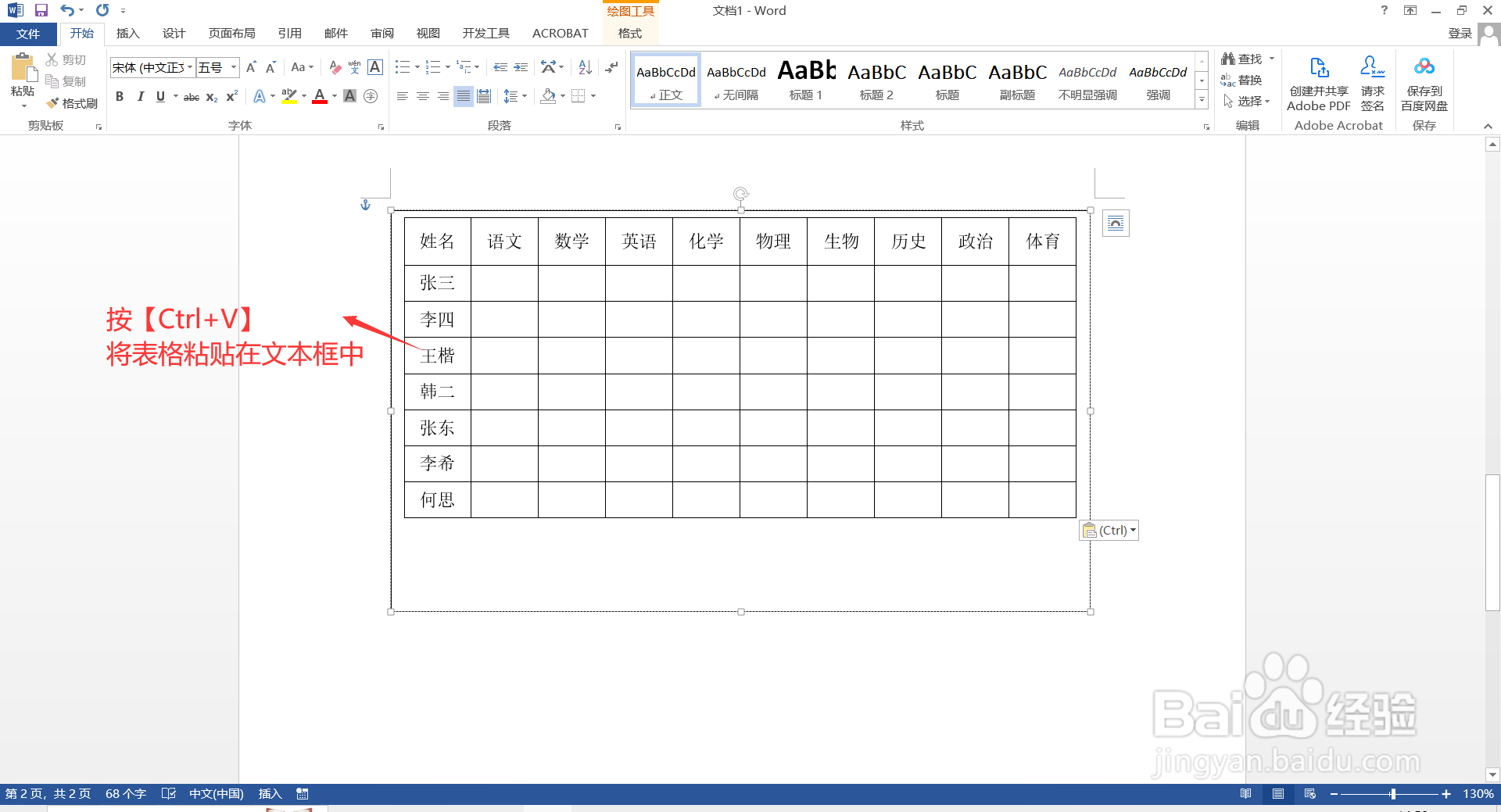Screen dimensions: 1501x812
Task: Click the zoom slider handle
Action: pos(1393,794)
